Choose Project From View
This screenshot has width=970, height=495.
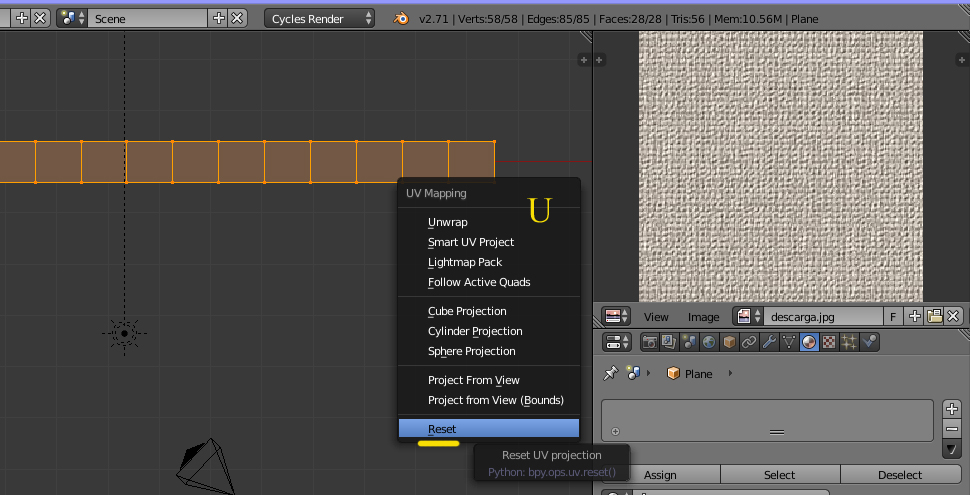(x=489, y=380)
